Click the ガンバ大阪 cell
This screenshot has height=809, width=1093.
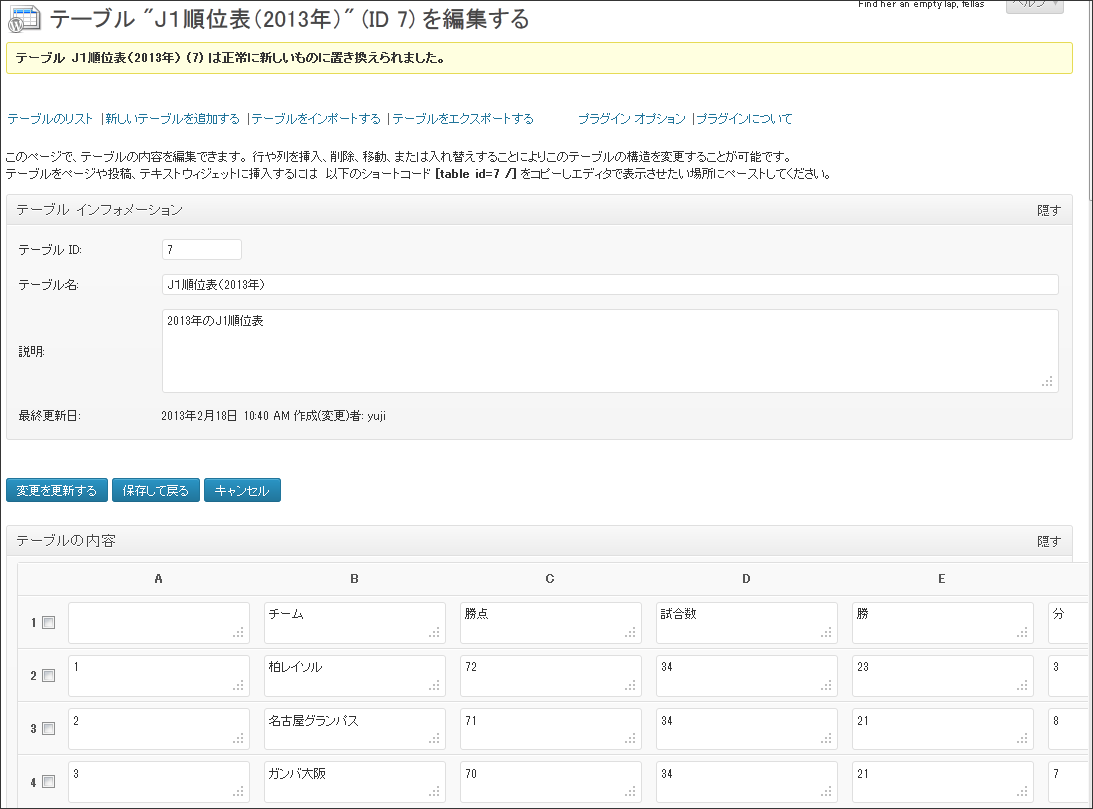(355, 782)
